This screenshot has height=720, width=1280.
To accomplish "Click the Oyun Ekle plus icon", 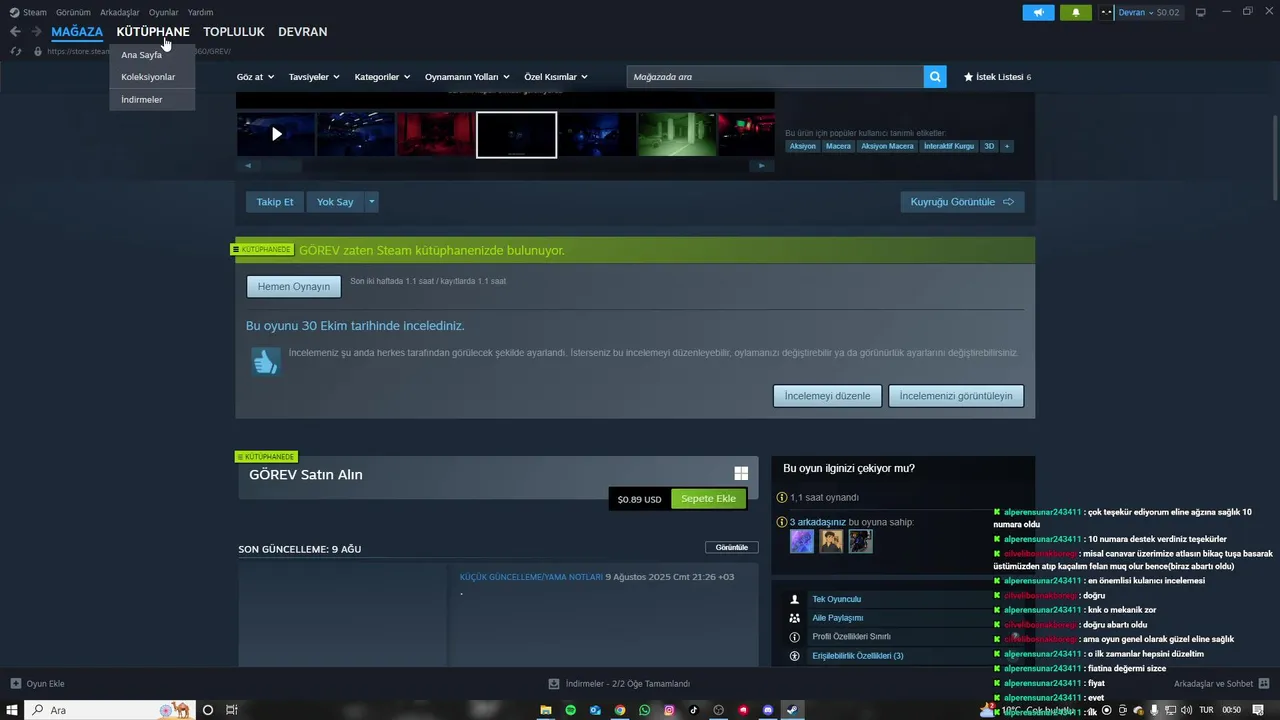I will pos(16,684).
